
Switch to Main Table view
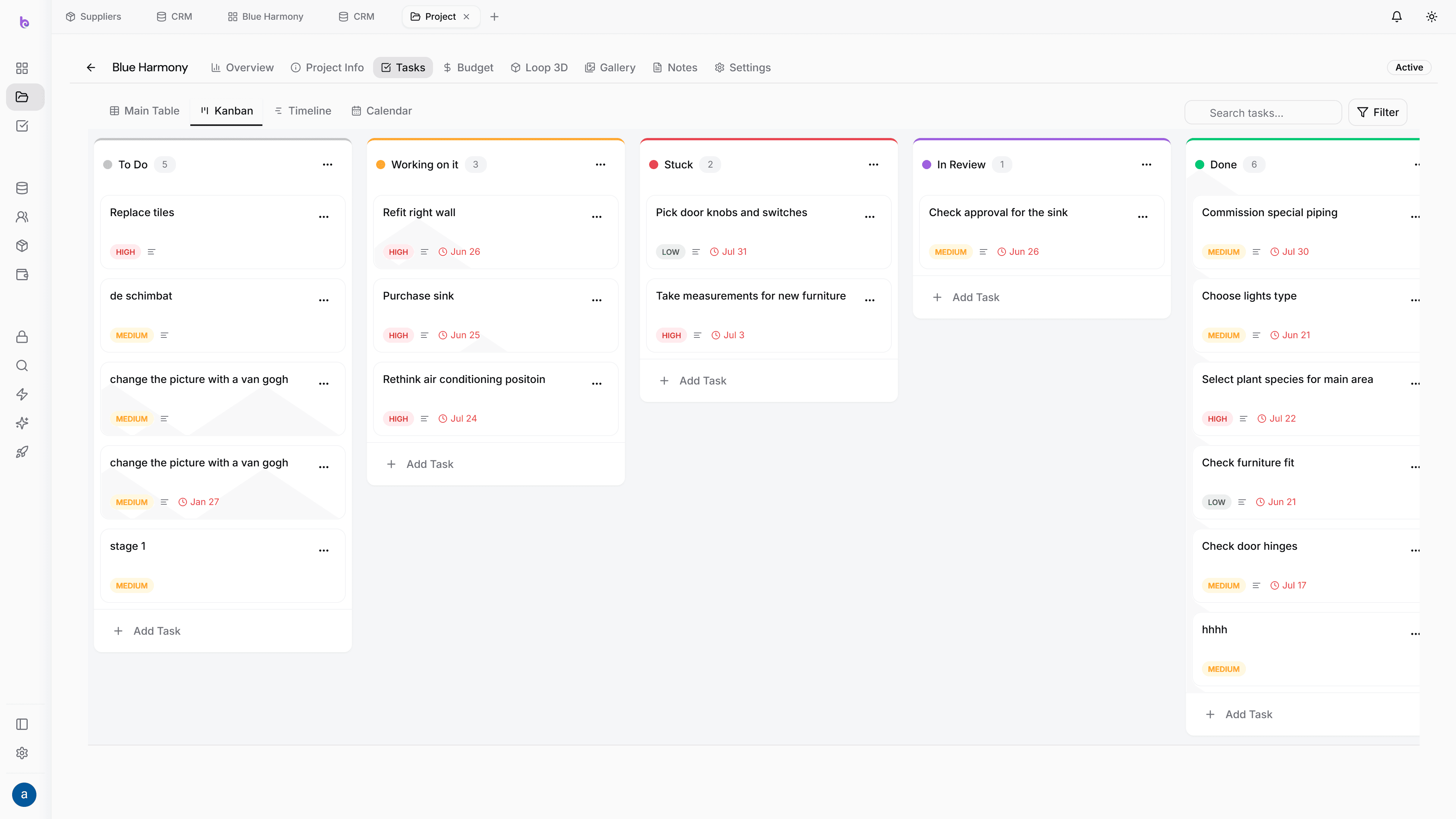145,111
